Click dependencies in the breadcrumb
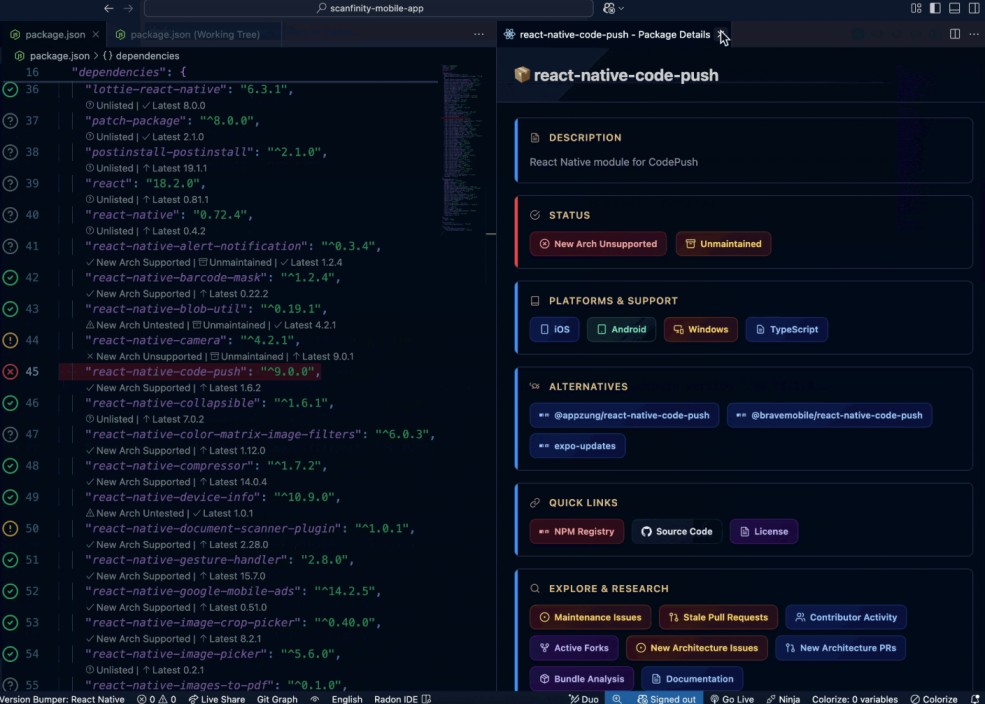 (x=147, y=56)
